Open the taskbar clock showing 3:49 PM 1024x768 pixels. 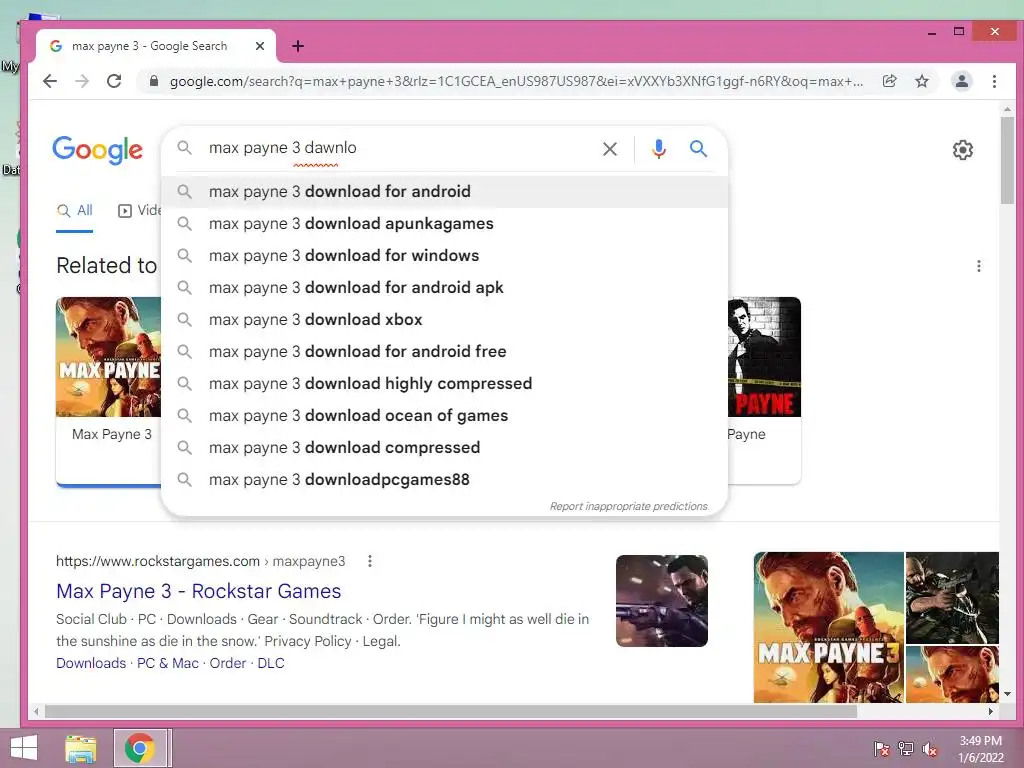click(x=980, y=749)
